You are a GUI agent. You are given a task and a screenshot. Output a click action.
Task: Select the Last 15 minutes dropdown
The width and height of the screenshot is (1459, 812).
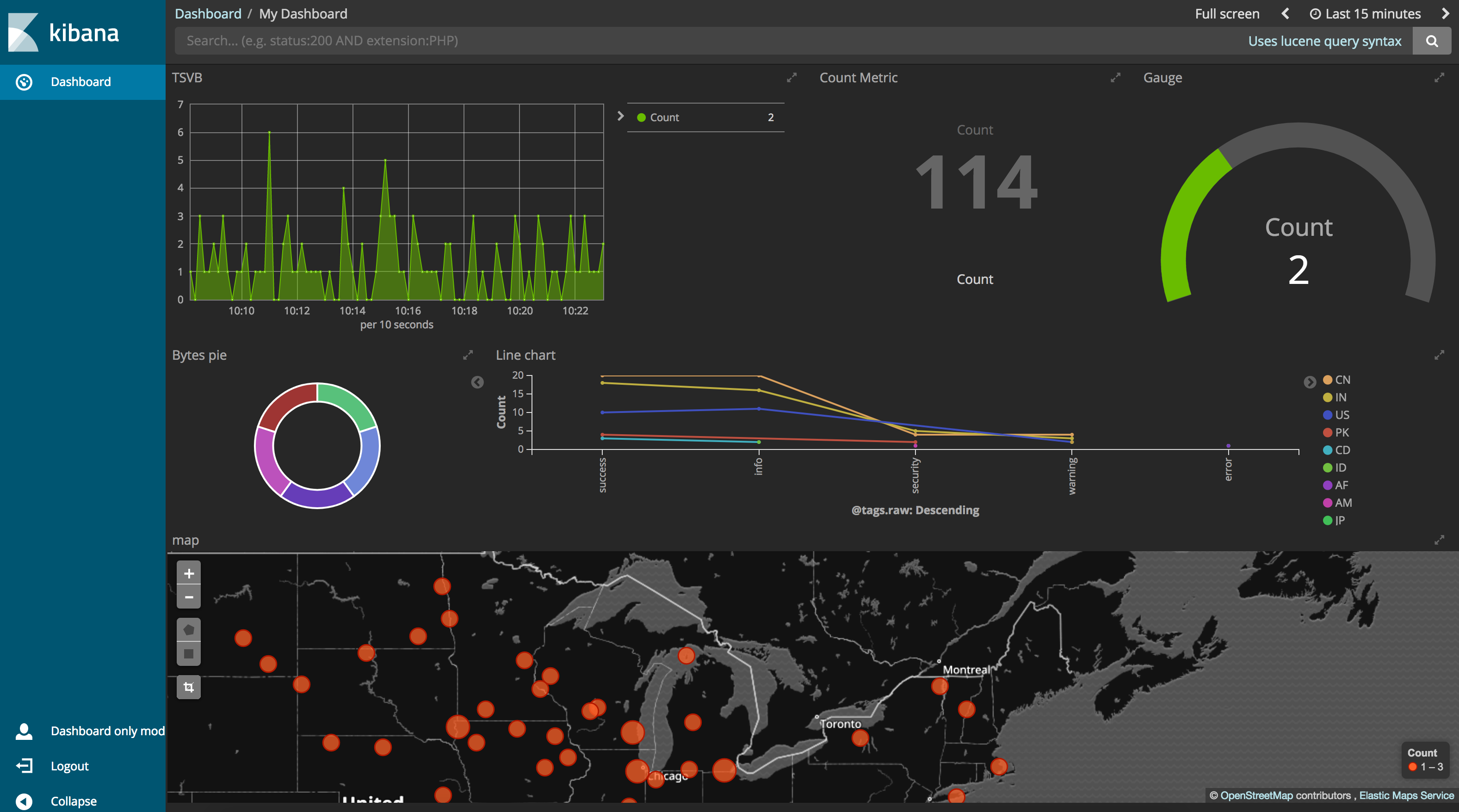point(1365,13)
